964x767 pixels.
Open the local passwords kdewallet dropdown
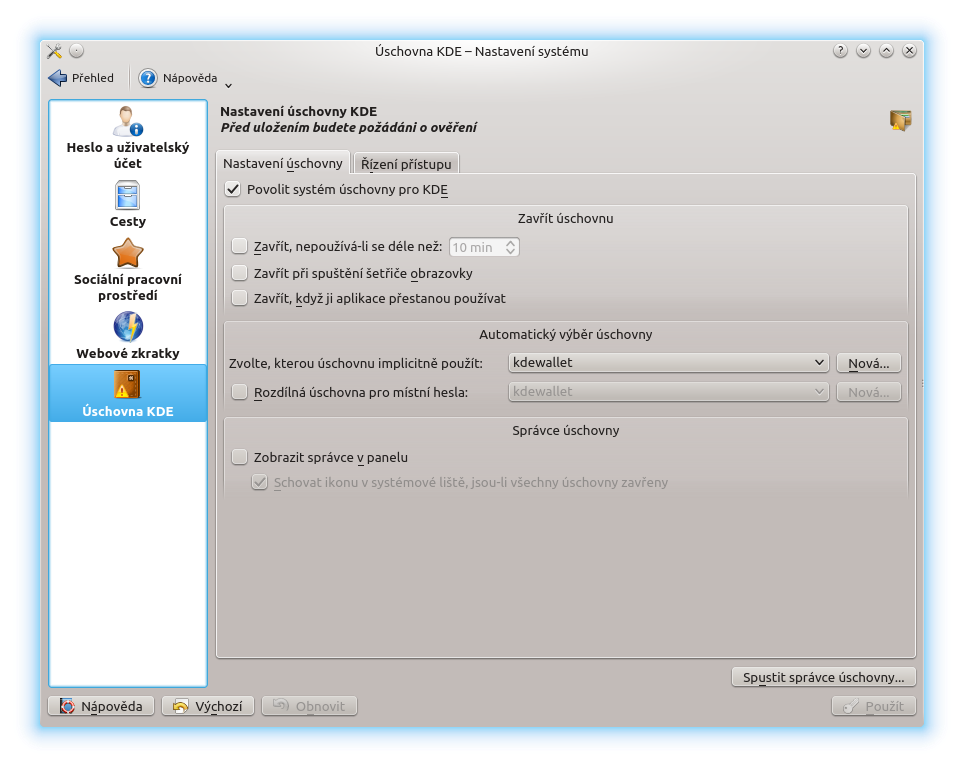coord(668,391)
